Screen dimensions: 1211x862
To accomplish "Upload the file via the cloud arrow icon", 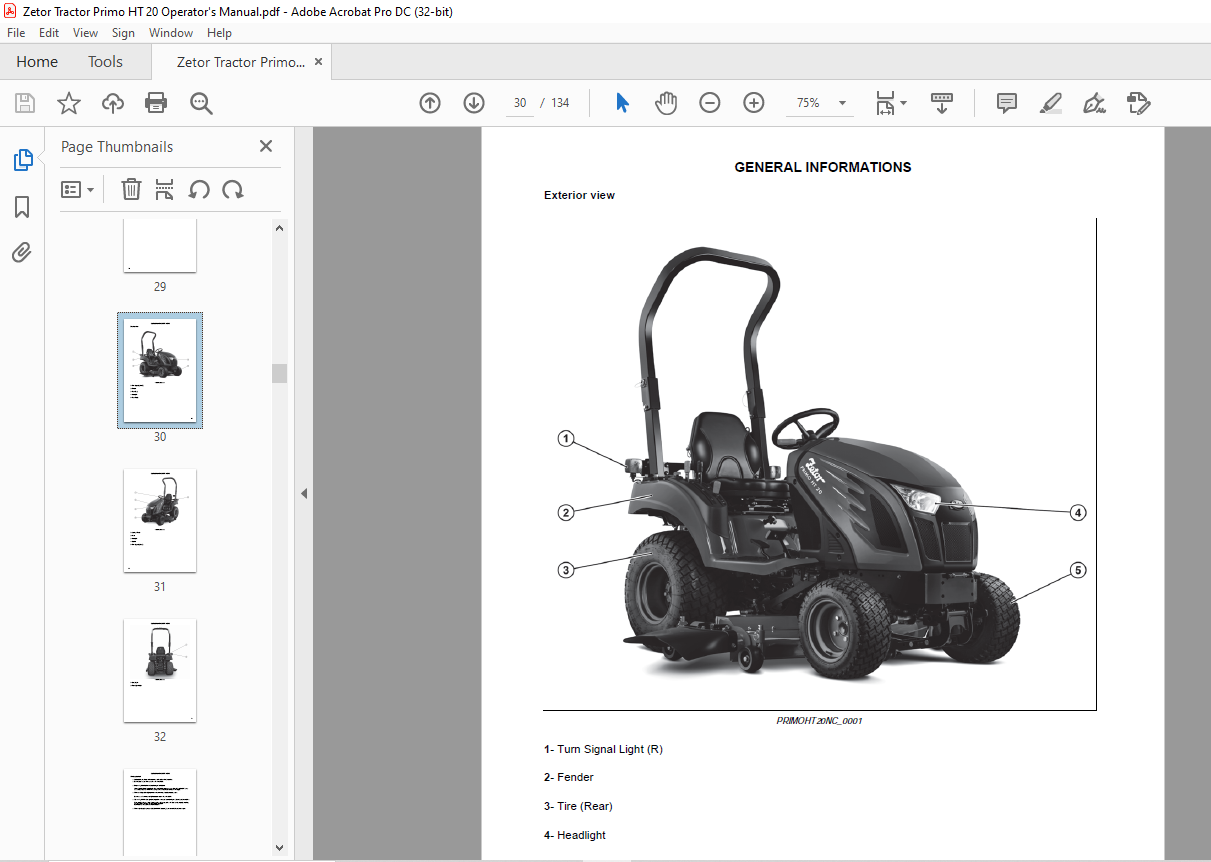I will pyautogui.click(x=113, y=103).
